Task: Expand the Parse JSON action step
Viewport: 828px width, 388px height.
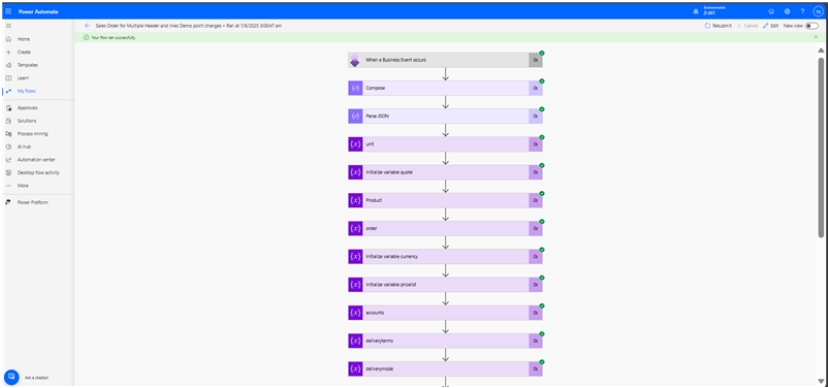Action: point(445,116)
